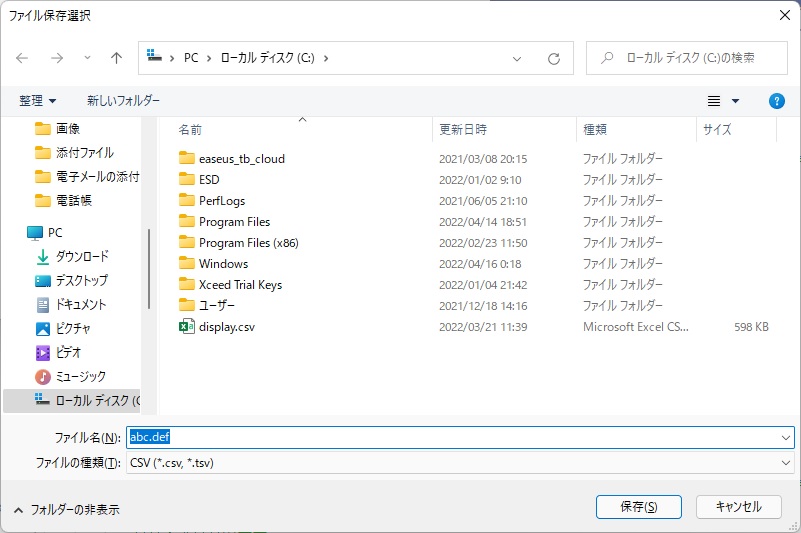Image resolution: width=801 pixels, height=533 pixels.
Task: Select the Xceed Trial Keys folder icon
Action: click(x=186, y=284)
